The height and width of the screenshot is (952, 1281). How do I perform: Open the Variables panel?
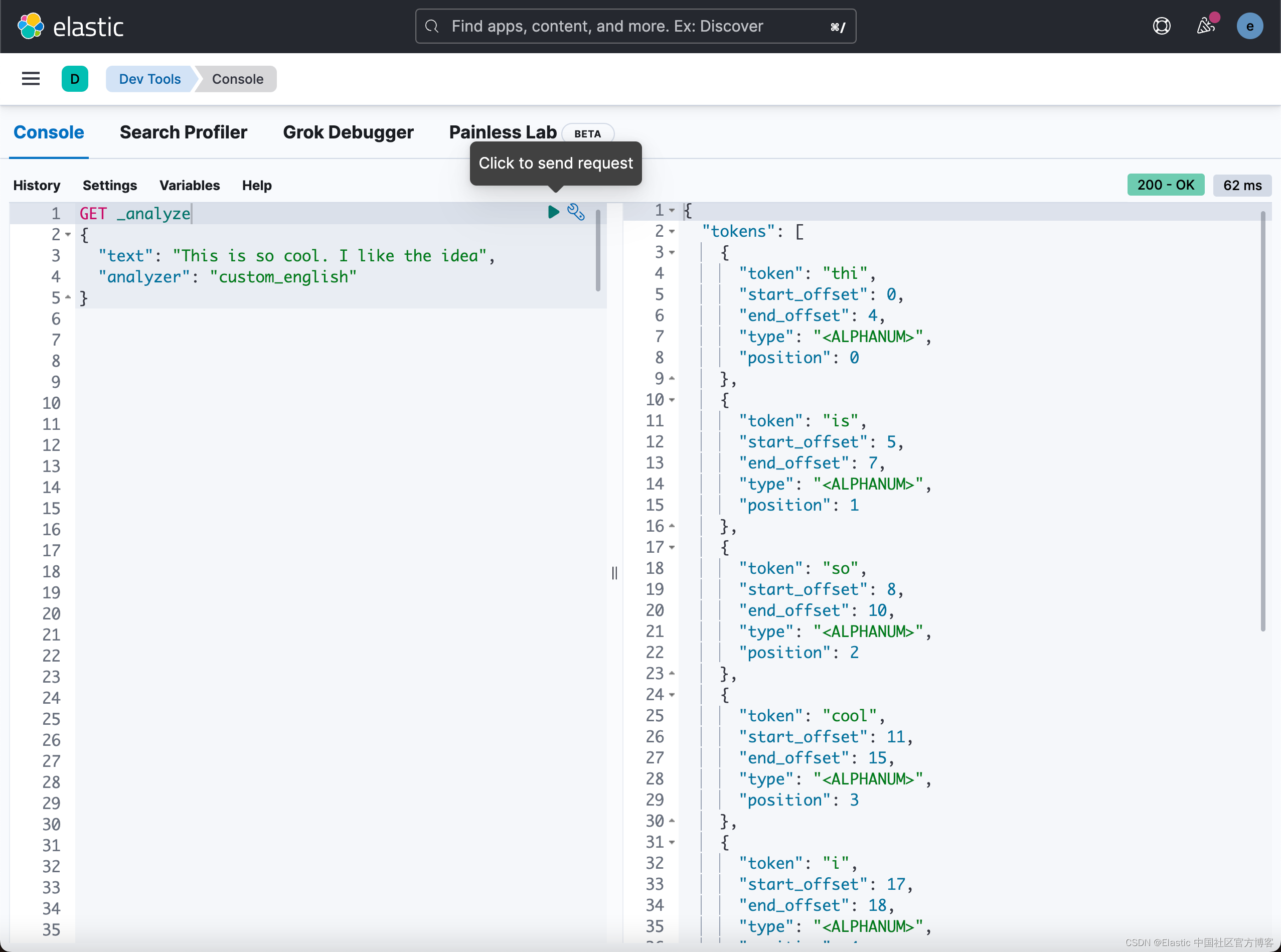(189, 185)
